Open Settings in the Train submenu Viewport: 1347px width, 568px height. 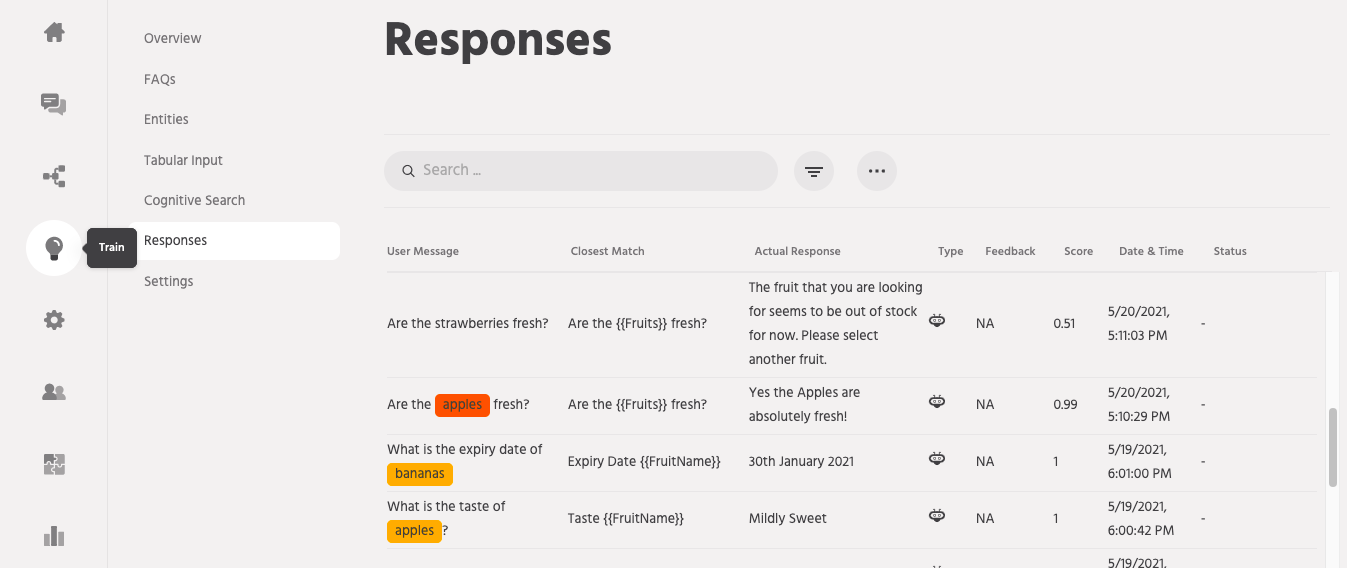click(168, 281)
